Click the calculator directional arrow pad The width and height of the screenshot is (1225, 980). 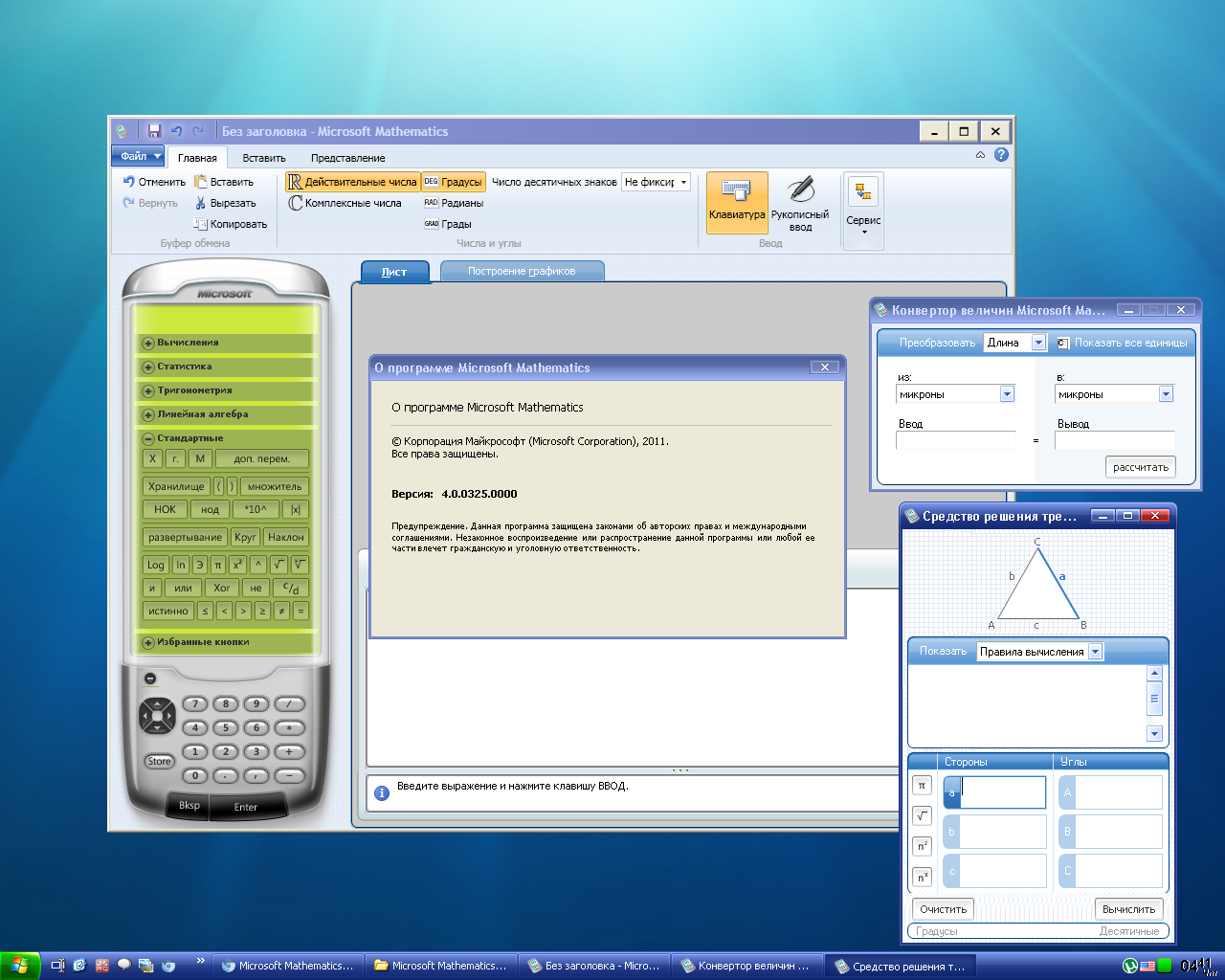click(158, 715)
